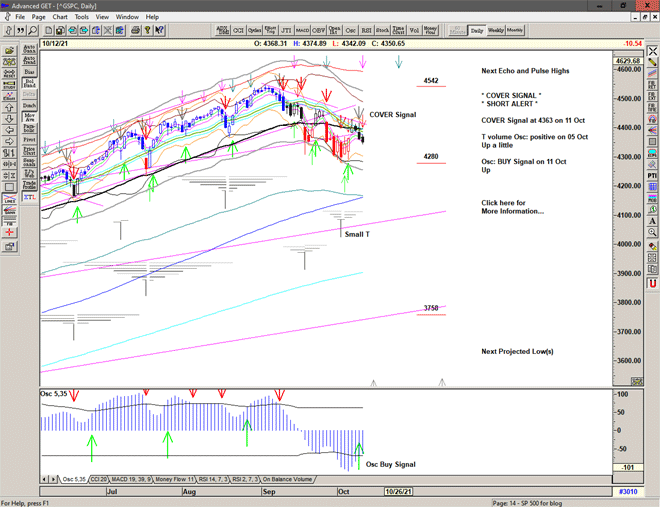Open the Chart menu
660x507 pixels.
click(x=60, y=17)
